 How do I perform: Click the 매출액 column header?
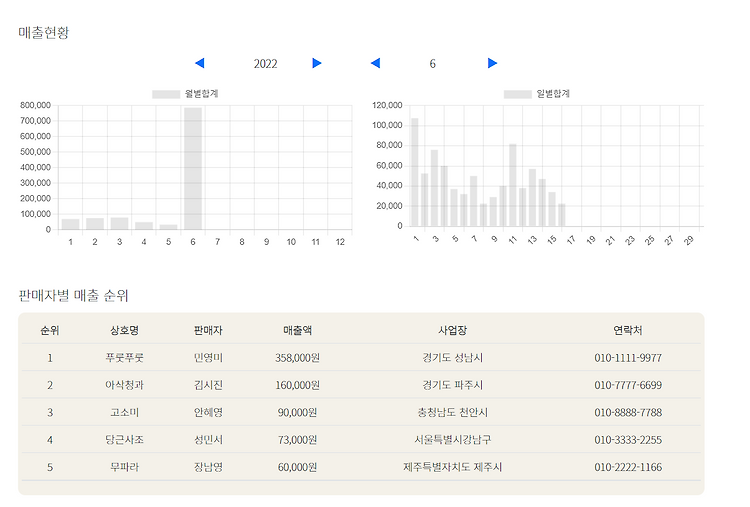coord(297,330)
